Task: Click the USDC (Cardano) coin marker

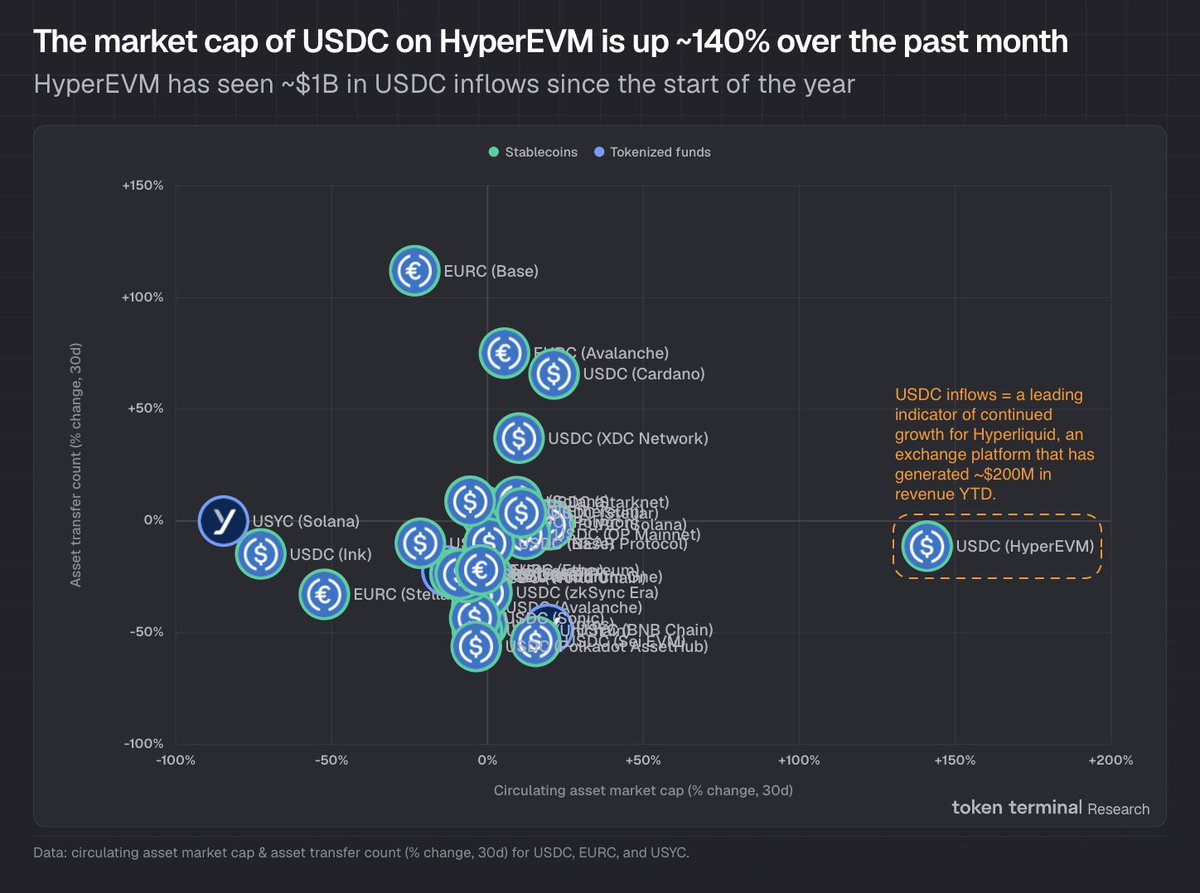Action: click(554, 374)
